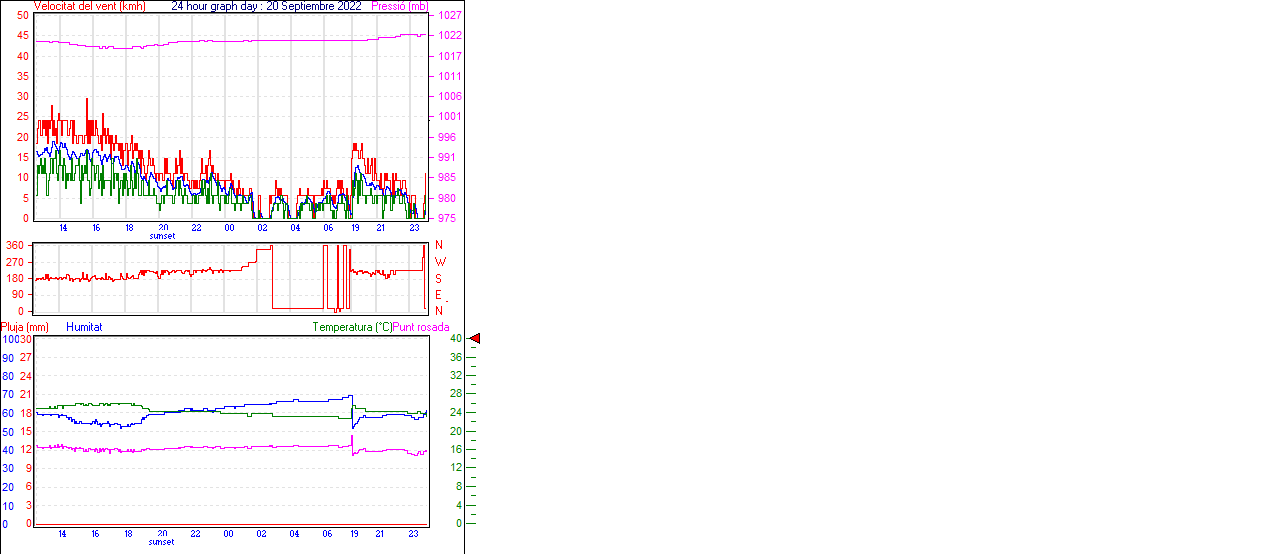
Task: Click the 360 tick on wind direction axis
Action: pos(16,245)
